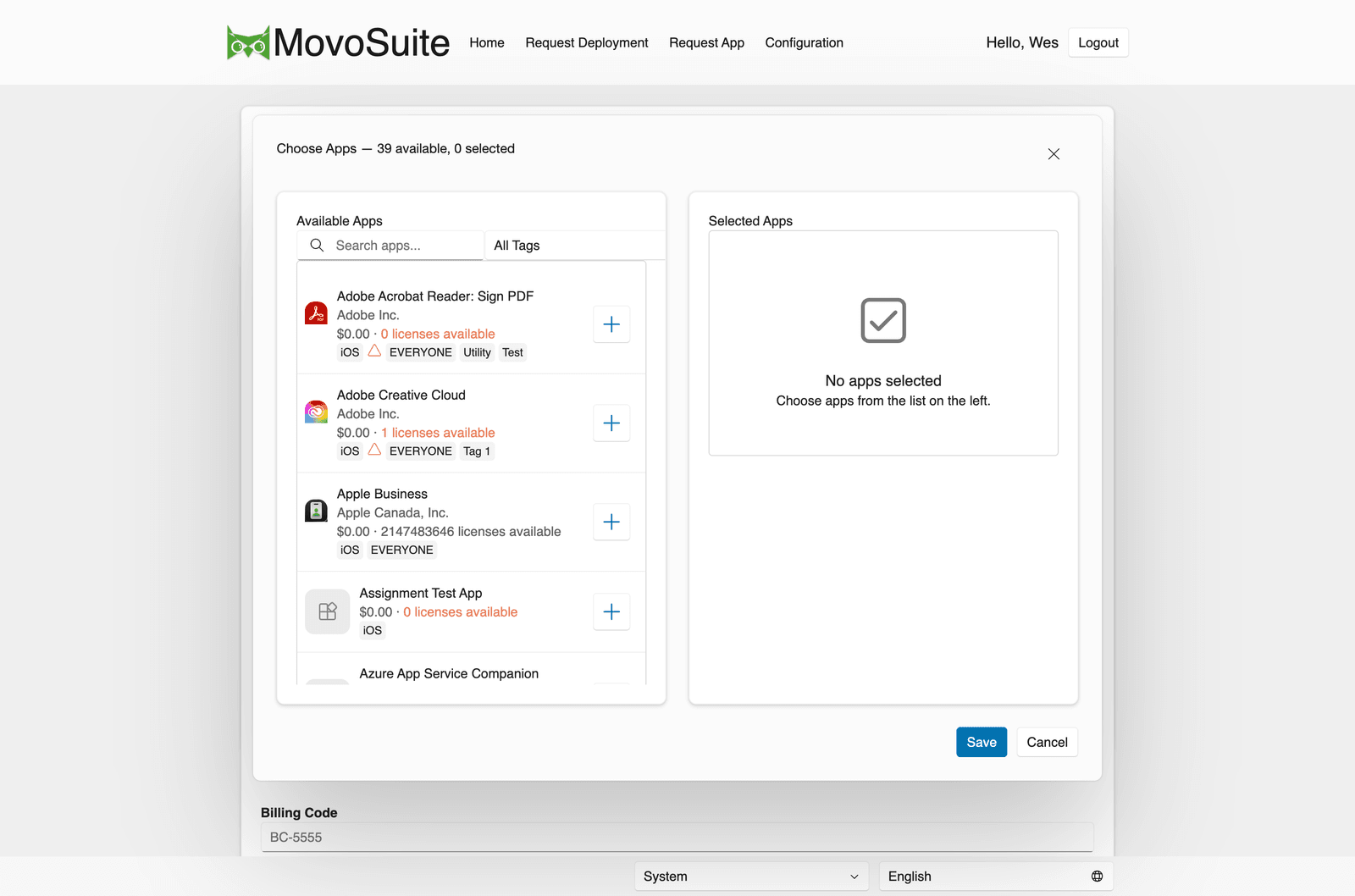The width and height of the screenshot is (1355, 896).
Task: Click the Adobe Acrobat Reader app icon
Action: (316, 313)
